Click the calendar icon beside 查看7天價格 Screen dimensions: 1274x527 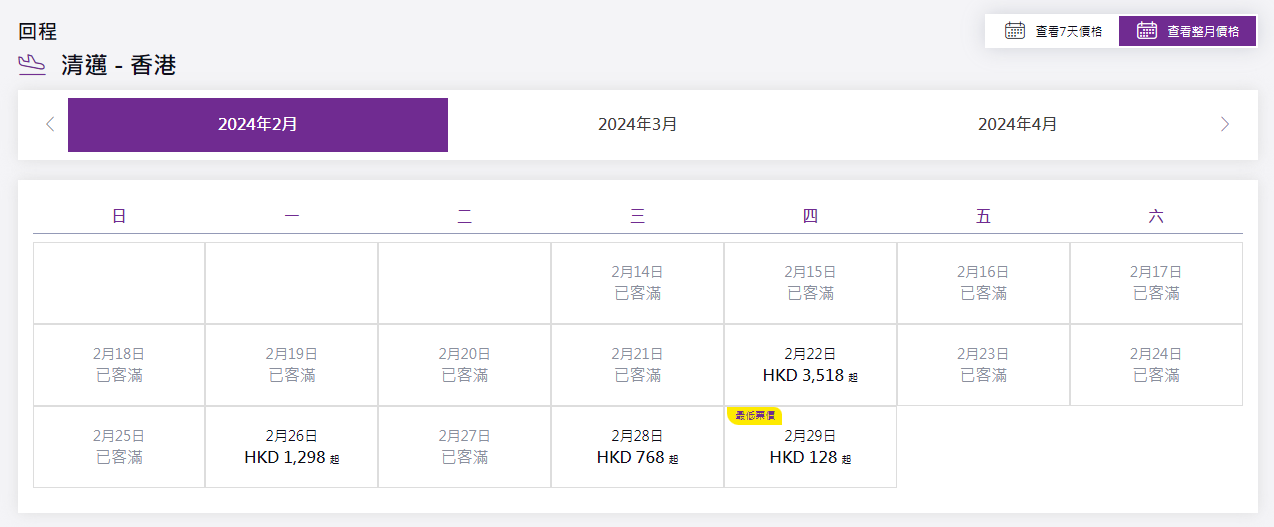pos(1014,30)
